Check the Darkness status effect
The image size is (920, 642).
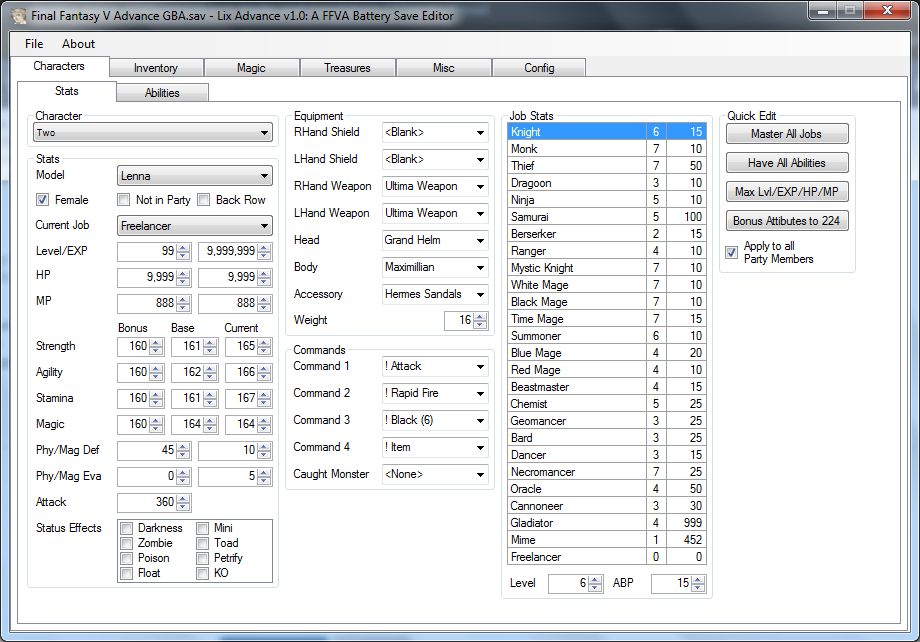[x=126, y=528]
